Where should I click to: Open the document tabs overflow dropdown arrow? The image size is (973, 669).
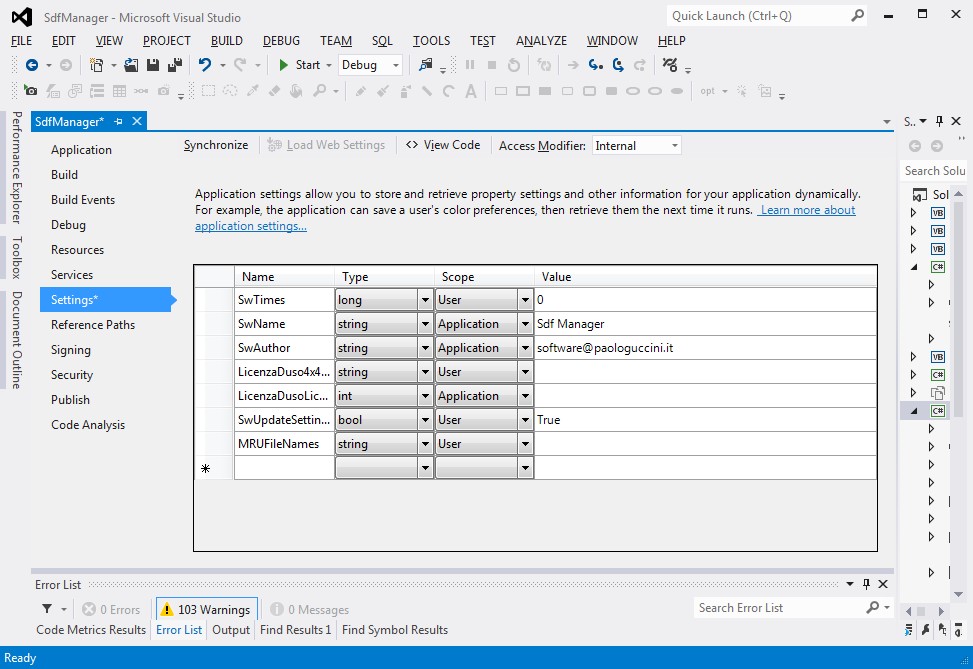click(x=887, y=122)
